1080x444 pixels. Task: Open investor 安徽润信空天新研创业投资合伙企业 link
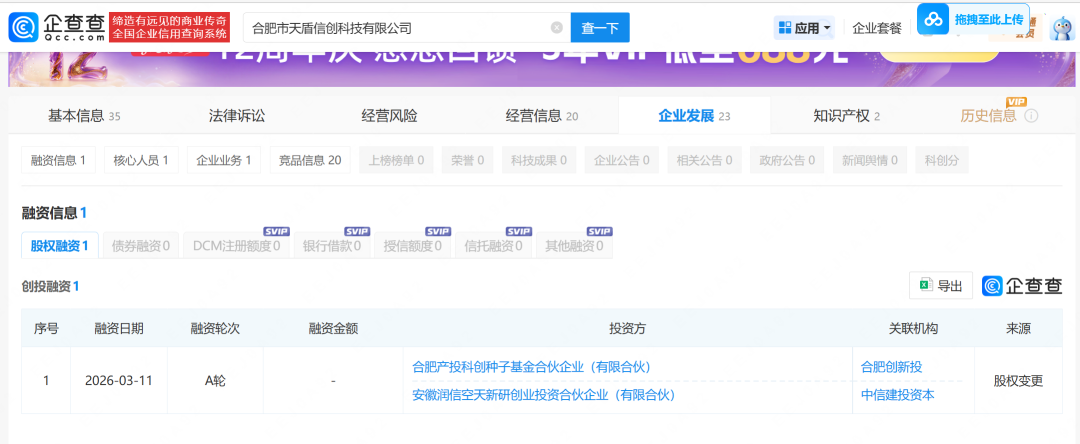pyautogui.click(x=543, y=395)
